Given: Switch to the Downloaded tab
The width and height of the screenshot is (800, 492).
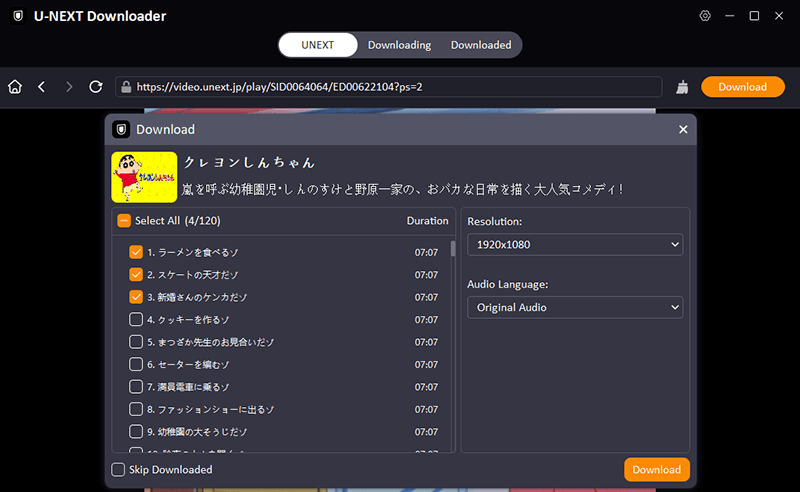Looking at the screenshot, I should pyautogui.click(x=480, y=45).
